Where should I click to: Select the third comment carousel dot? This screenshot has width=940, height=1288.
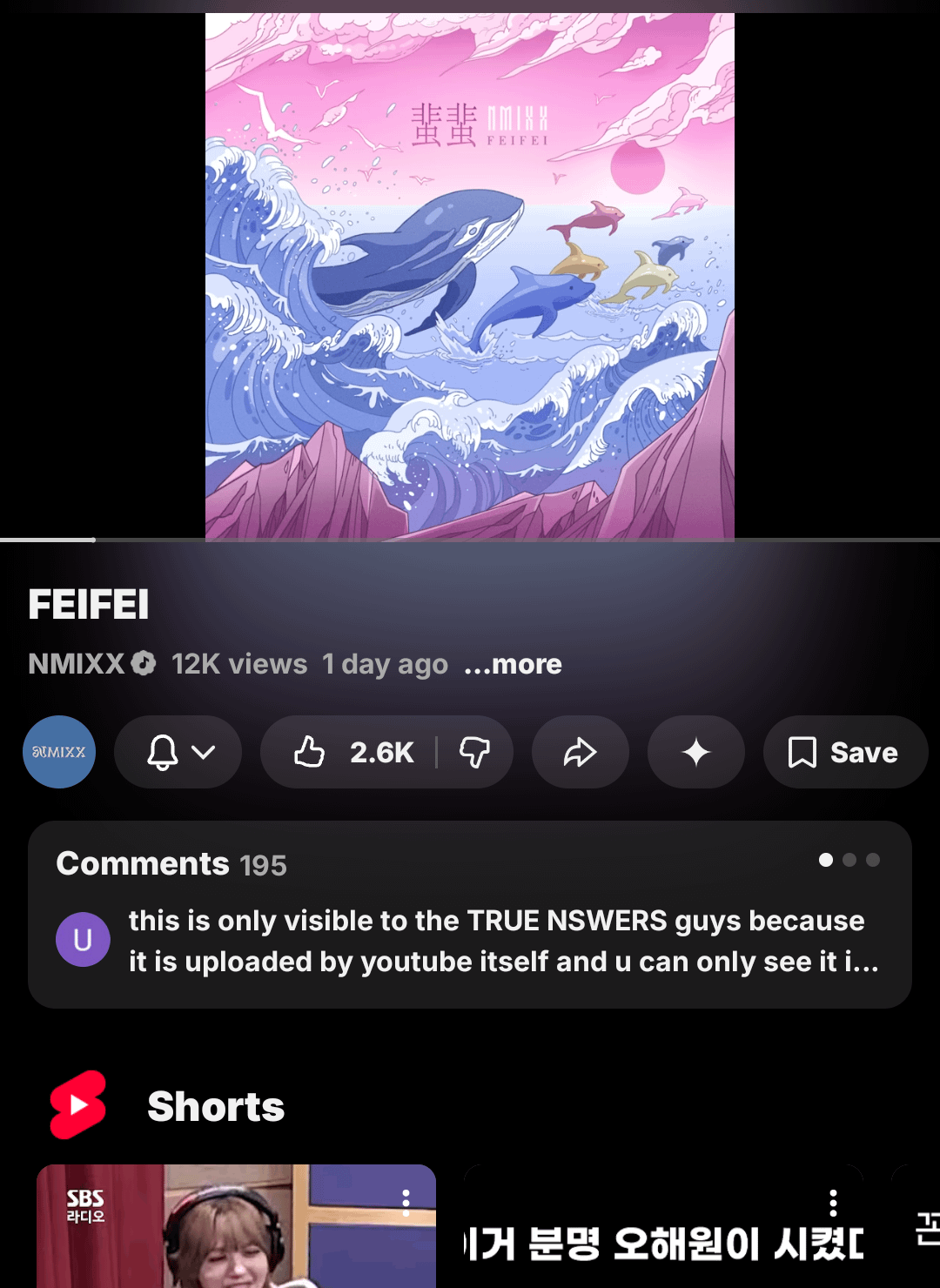873,860
